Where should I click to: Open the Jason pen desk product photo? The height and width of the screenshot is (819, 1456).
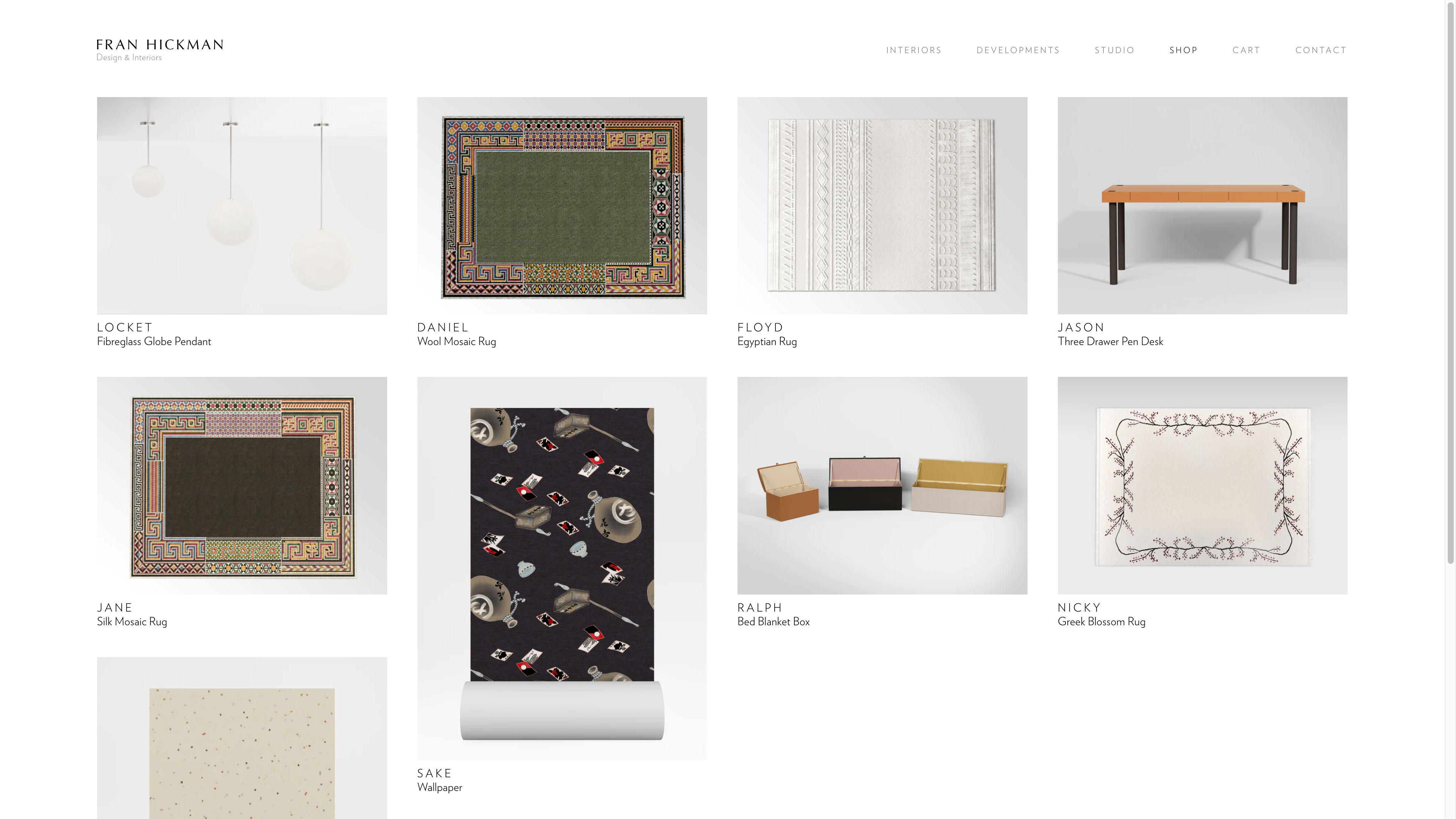[x=1202, y=206]
